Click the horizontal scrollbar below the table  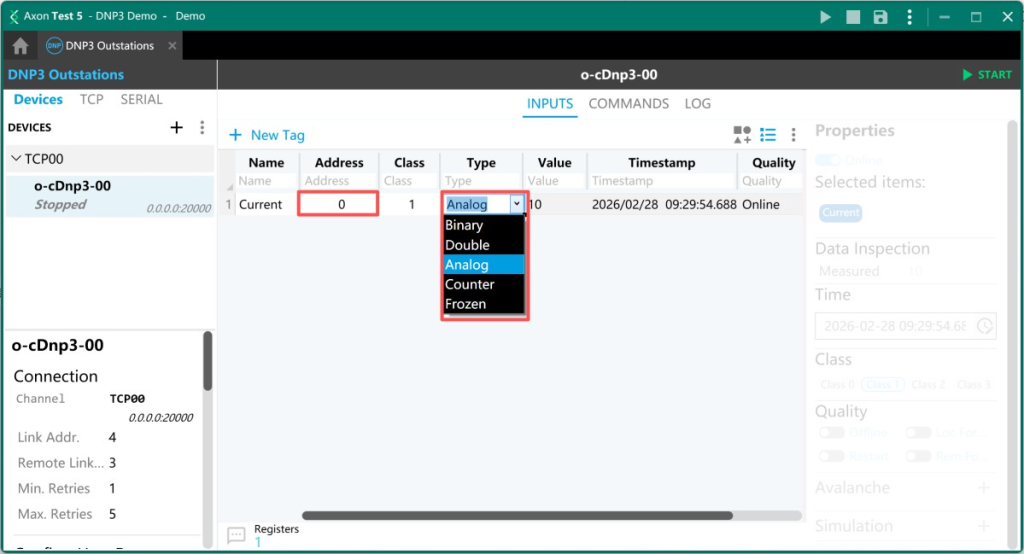tap(551, 516)
